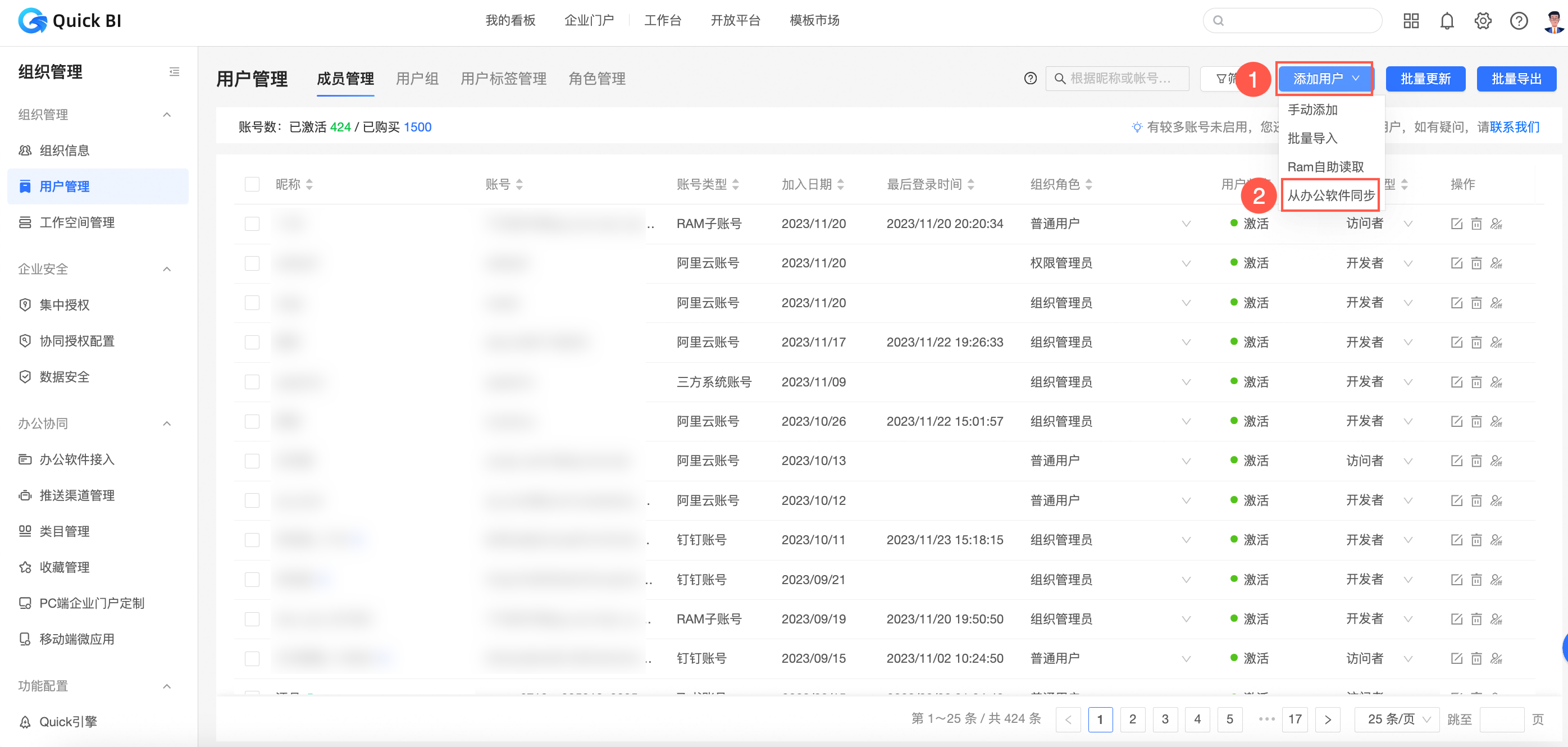Click the nickname or account search field
This screenshot has height=747, width=1568.
click(x=1119, y=79)
